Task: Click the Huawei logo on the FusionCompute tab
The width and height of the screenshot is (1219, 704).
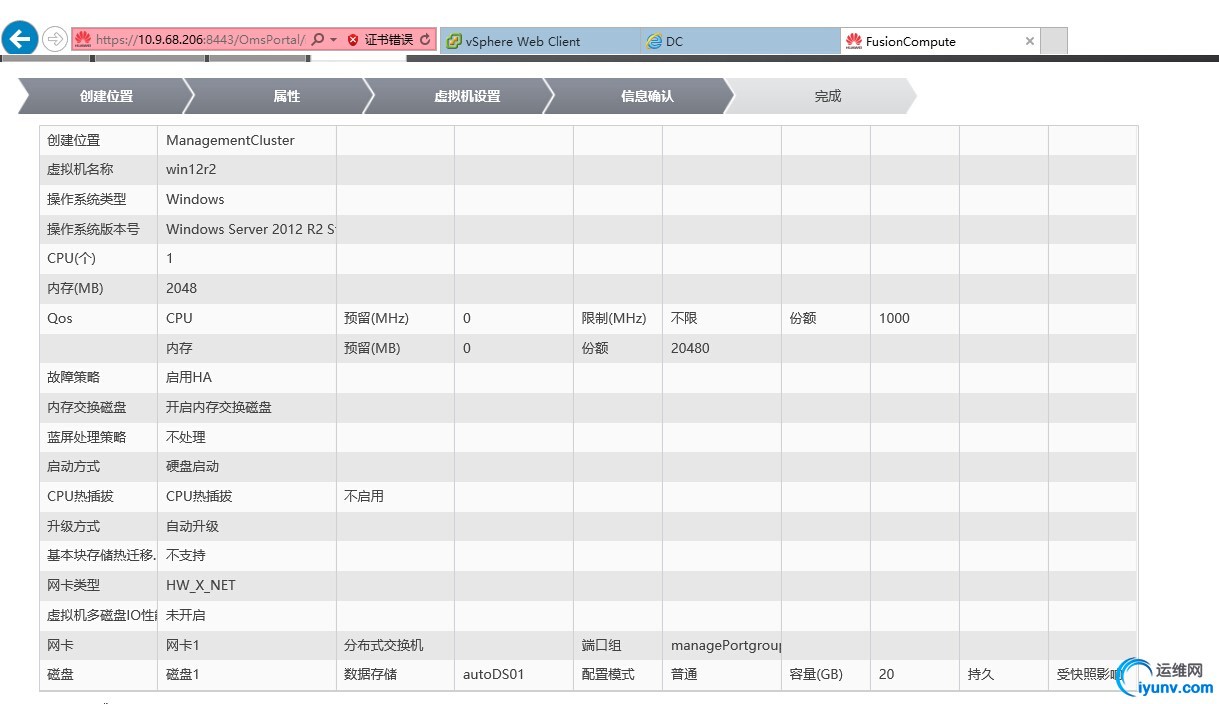Action: [x=854, y=41]
